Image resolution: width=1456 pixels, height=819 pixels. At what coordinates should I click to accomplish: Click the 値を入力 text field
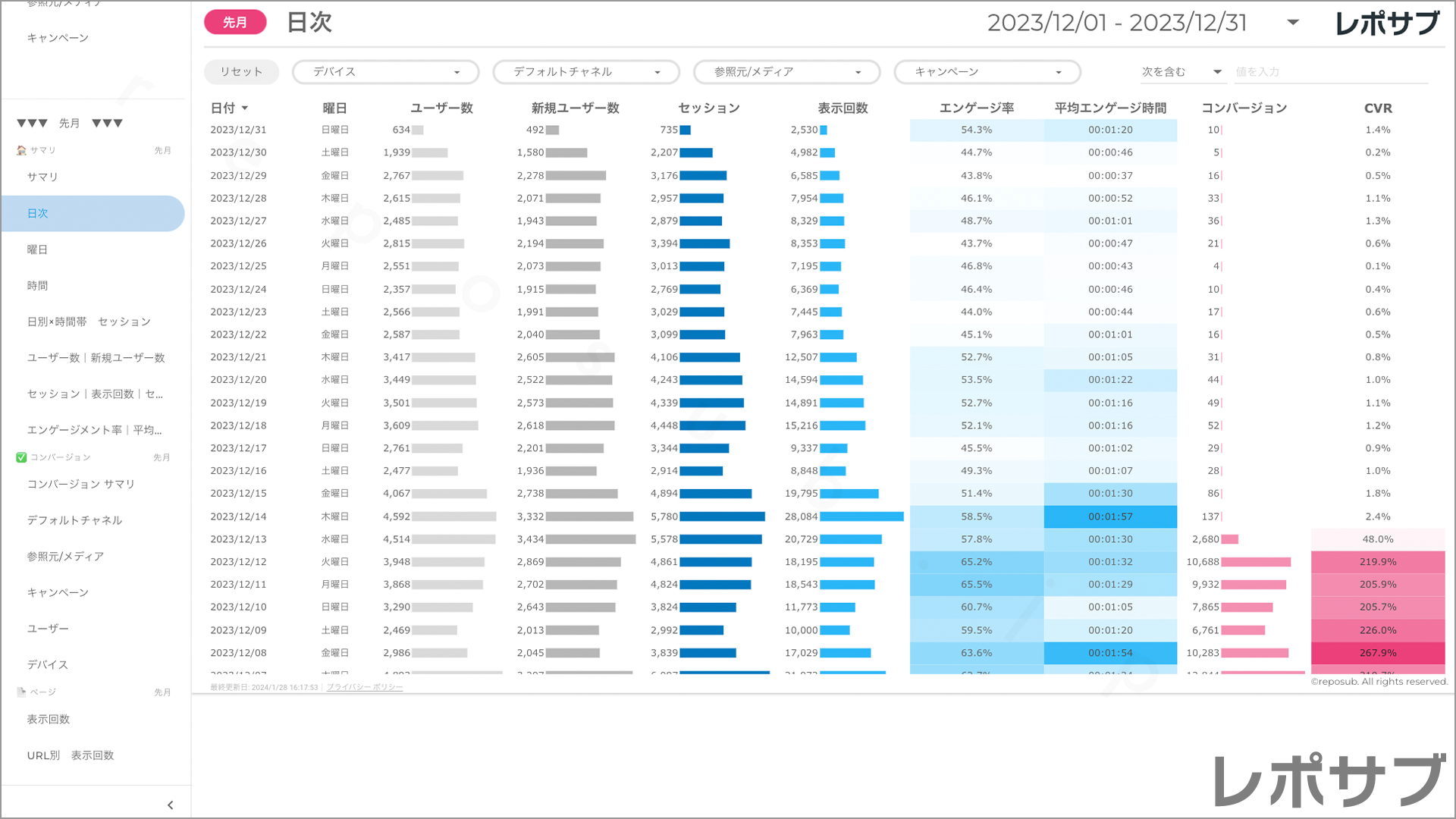click(x=1330, y=72)
